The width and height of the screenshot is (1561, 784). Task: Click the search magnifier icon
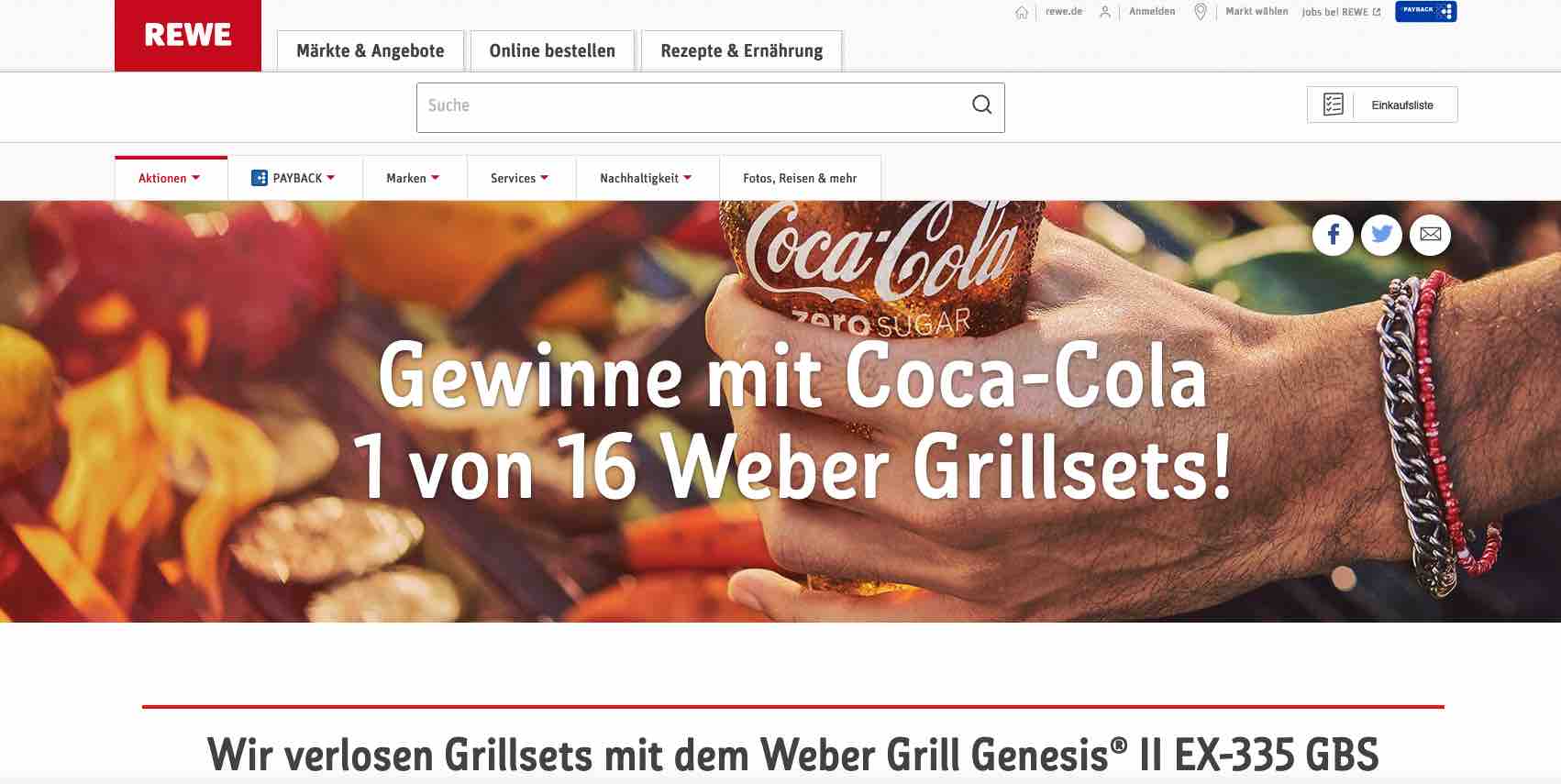981,105
